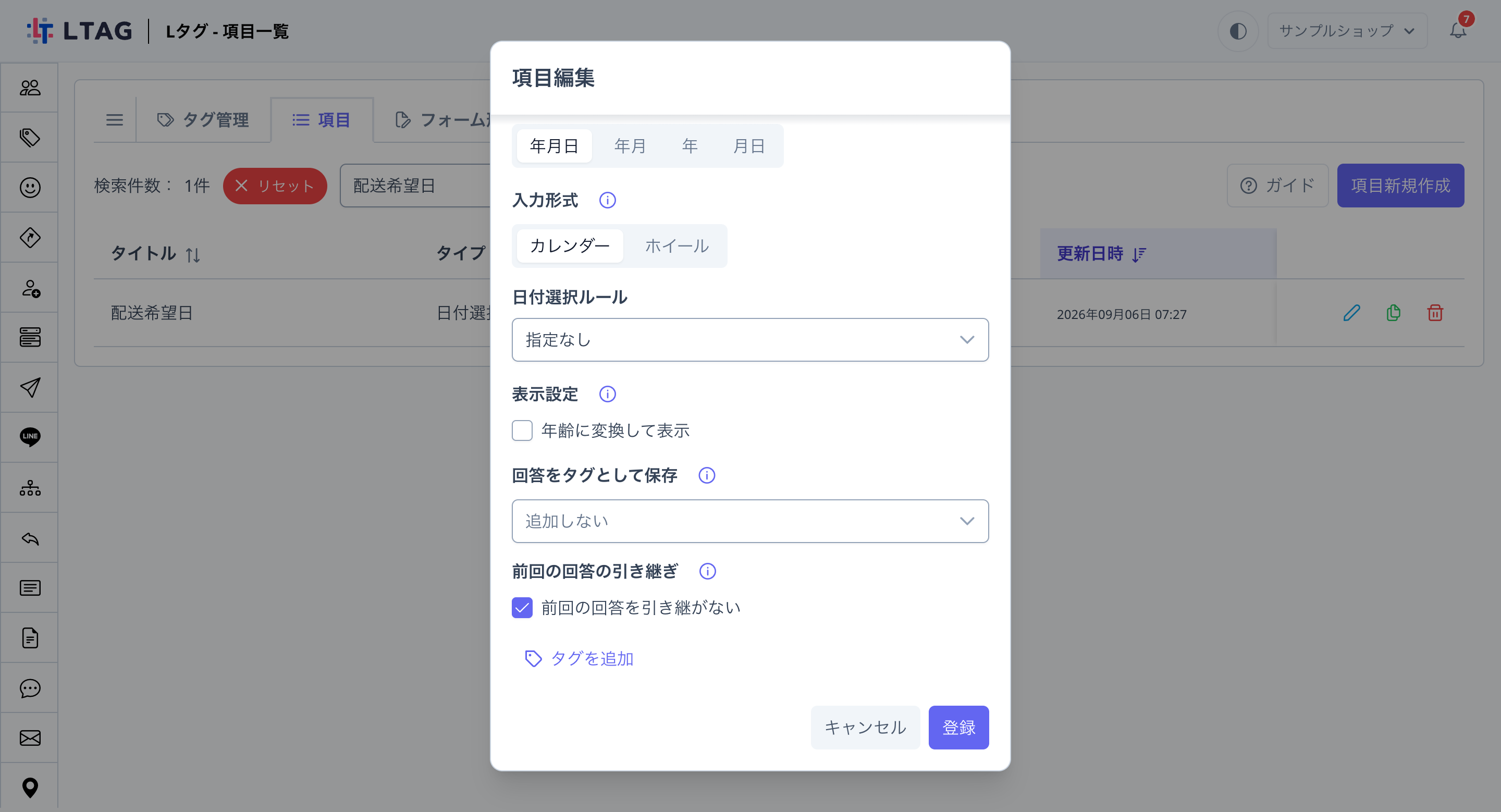The width and height of the screenshot is (1501, 812).
Task: Open the notification bell
Action: point(1458,30)
